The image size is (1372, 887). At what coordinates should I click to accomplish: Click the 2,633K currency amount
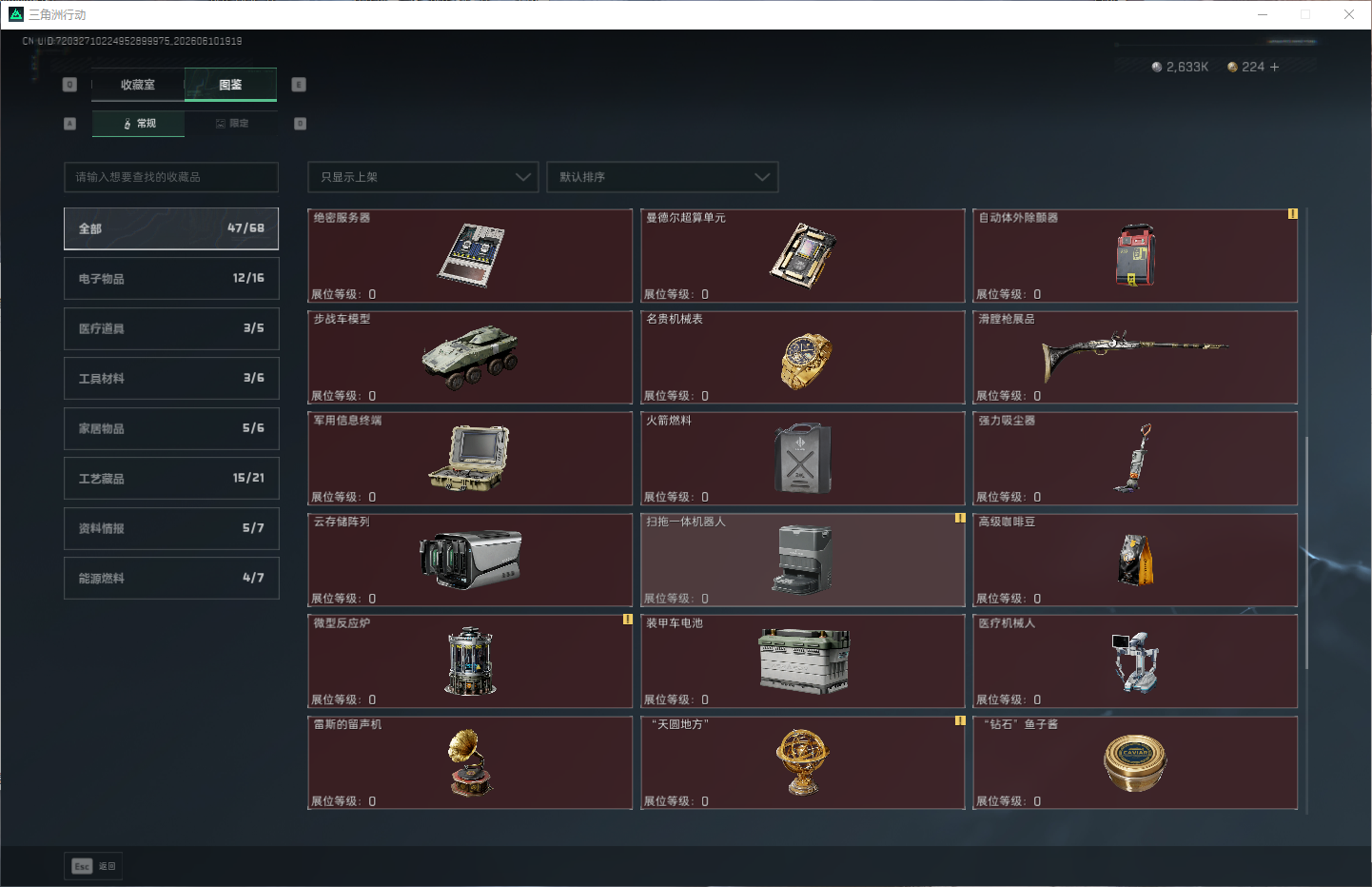(1187, 67)
